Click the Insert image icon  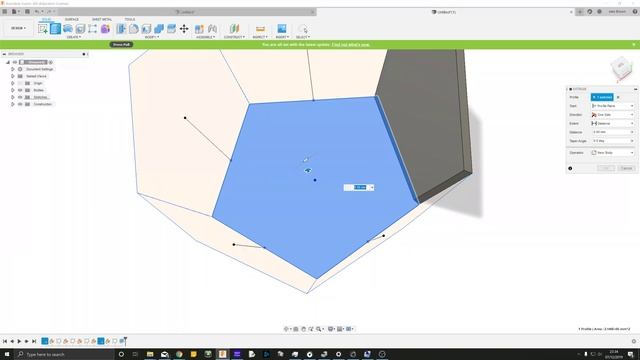[x=282, y=29]
